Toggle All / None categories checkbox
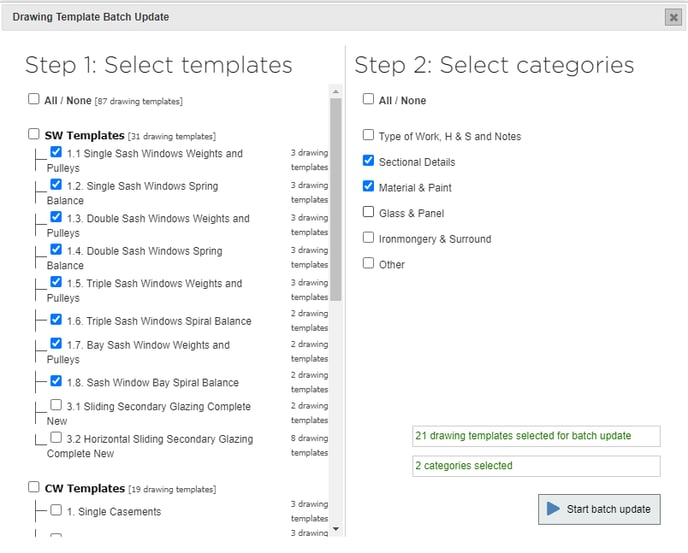The height and width of the screenshot is (553, 688). (369, 100)
